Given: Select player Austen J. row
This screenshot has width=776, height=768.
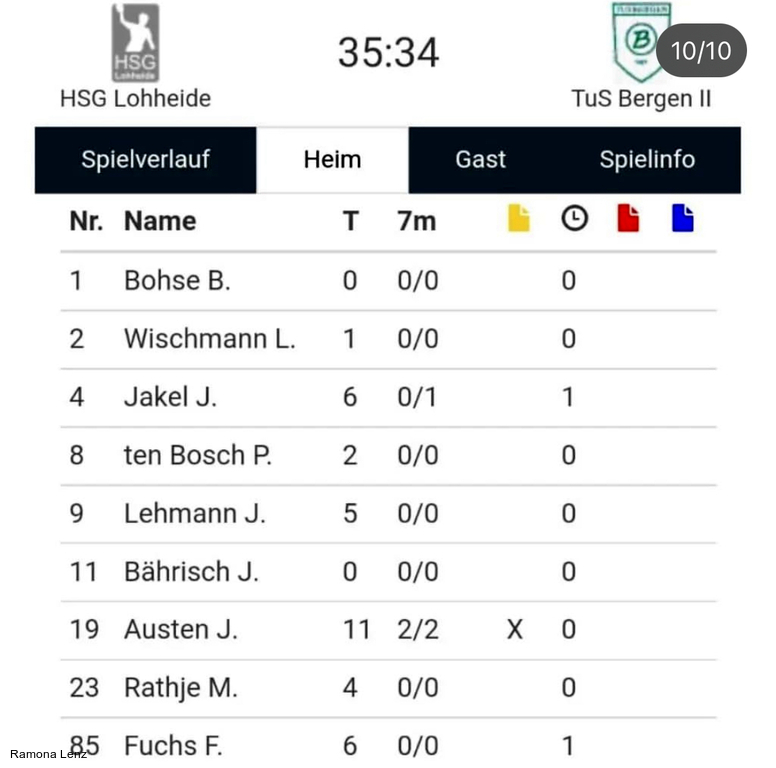Looking at the screenshot, I should 181,630.
